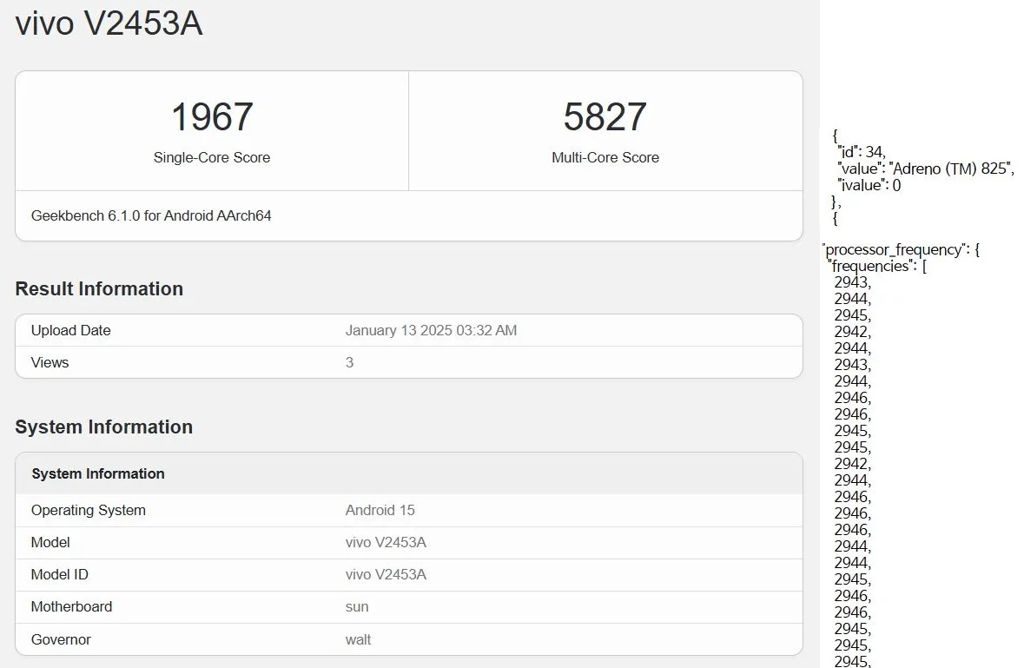The image size is (1024, 668).
Task: Click the JSON line "ivalue": 0
Action: click(x=869, y=185)
